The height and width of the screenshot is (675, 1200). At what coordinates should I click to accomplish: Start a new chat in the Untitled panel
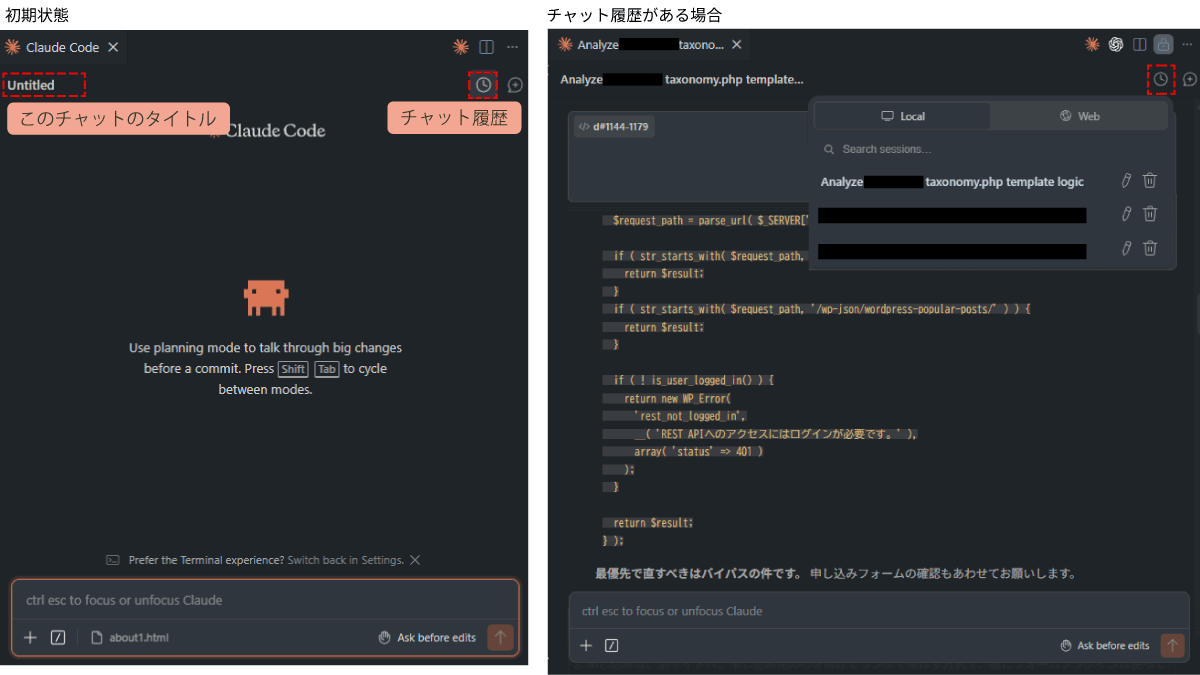515,85
